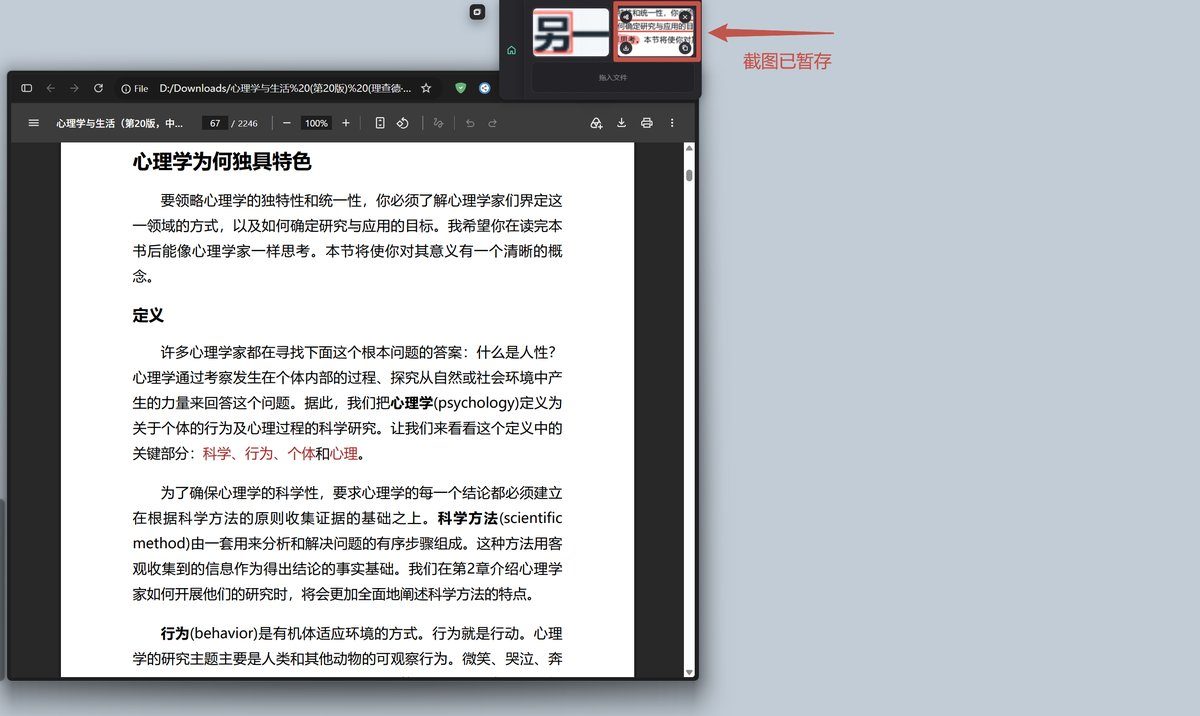Click the page number field showing 67
The height and width of the screenshot is (716, 1200).
tap(214, 123)
